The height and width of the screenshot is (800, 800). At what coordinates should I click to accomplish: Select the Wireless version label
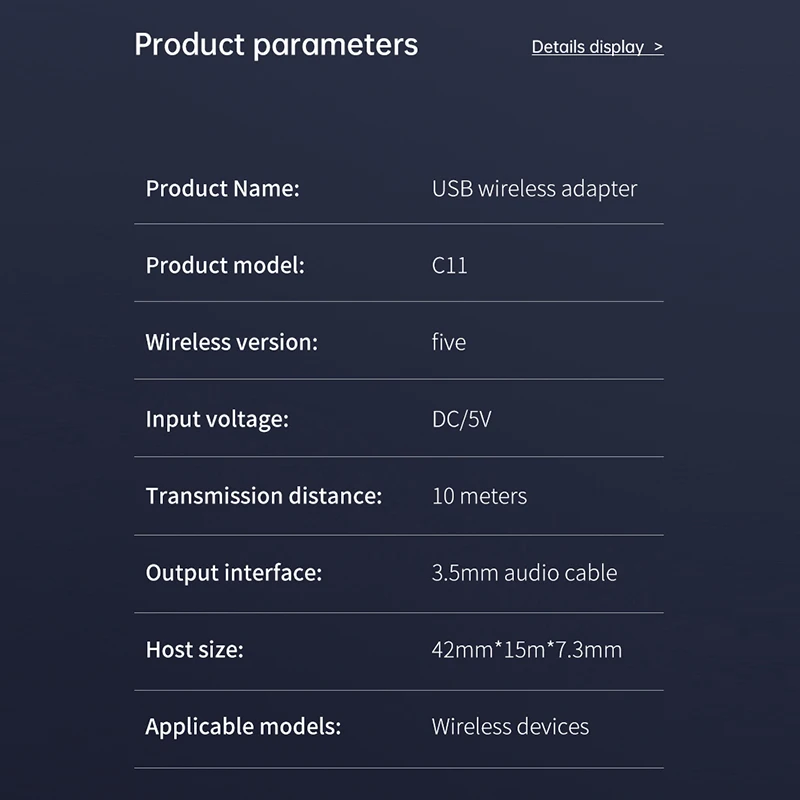click(231, 342)
